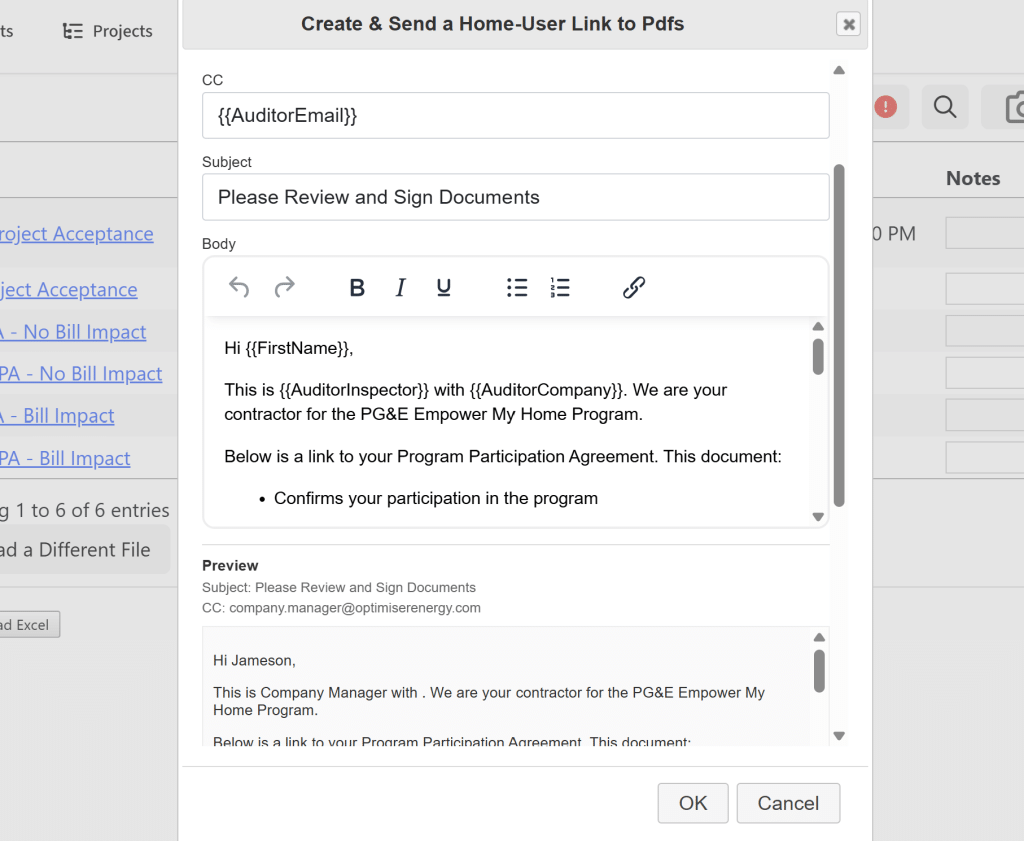Screen dimensions: 1024x841
Task: Click 'Hi Jameson,' in preview
Action: click(x=254, y=661)
